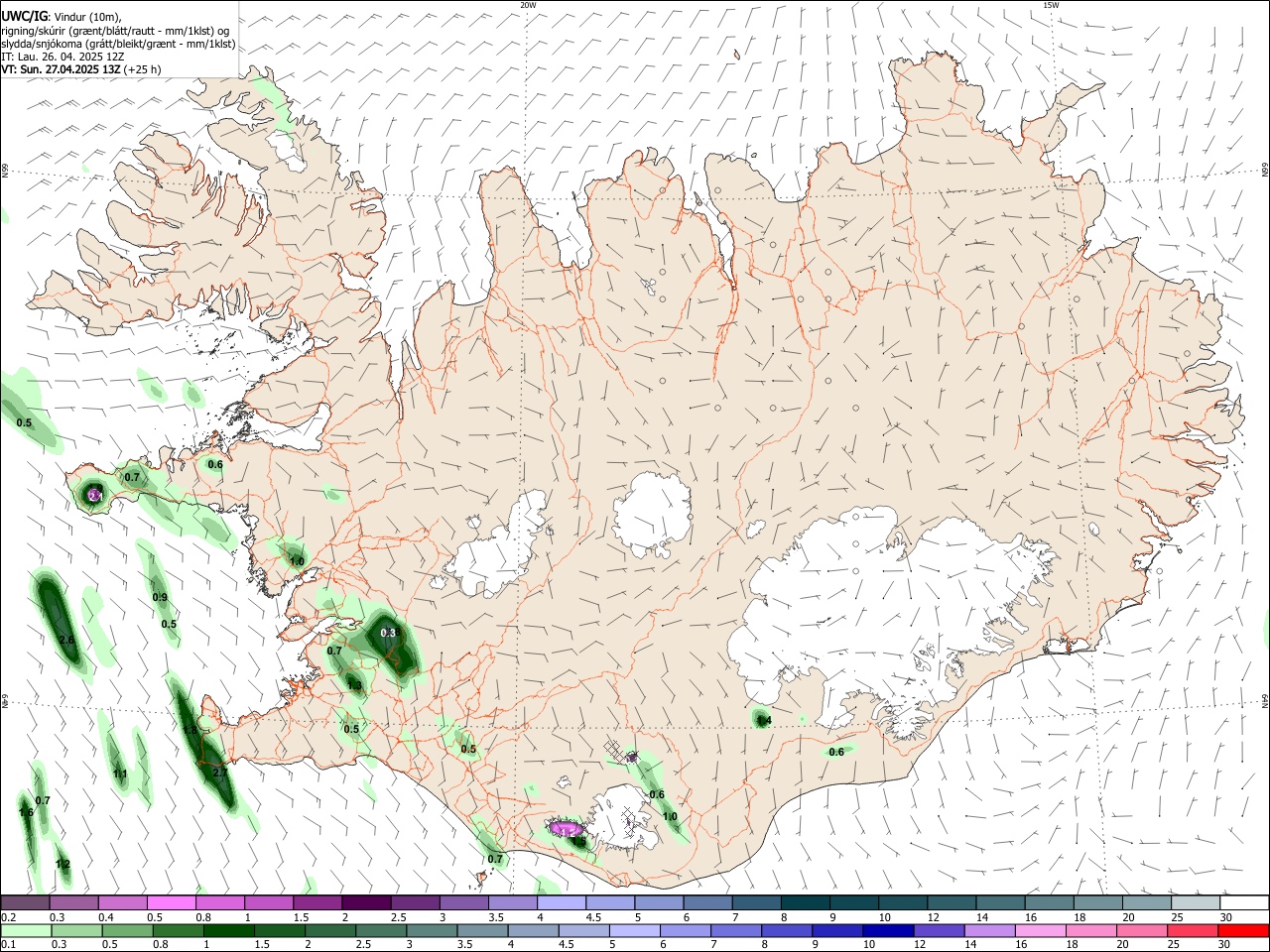Click the '9' label in the bottom legend row
The image size is (1270, 952).
817,945
